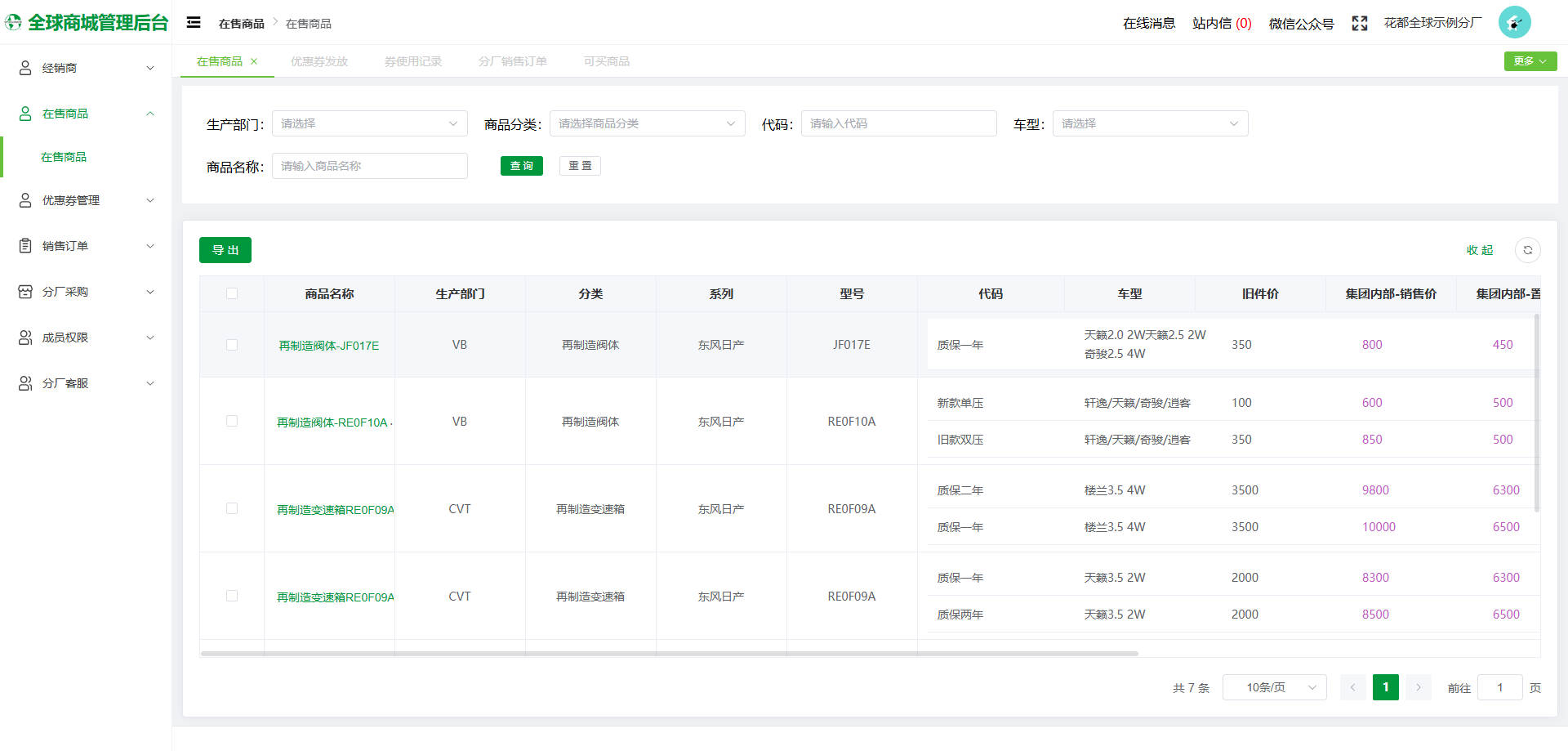This screenshot has height=751, width=1568.
Task: Open the 10条/页 page size selector
Action: [x=1274, y=687]
